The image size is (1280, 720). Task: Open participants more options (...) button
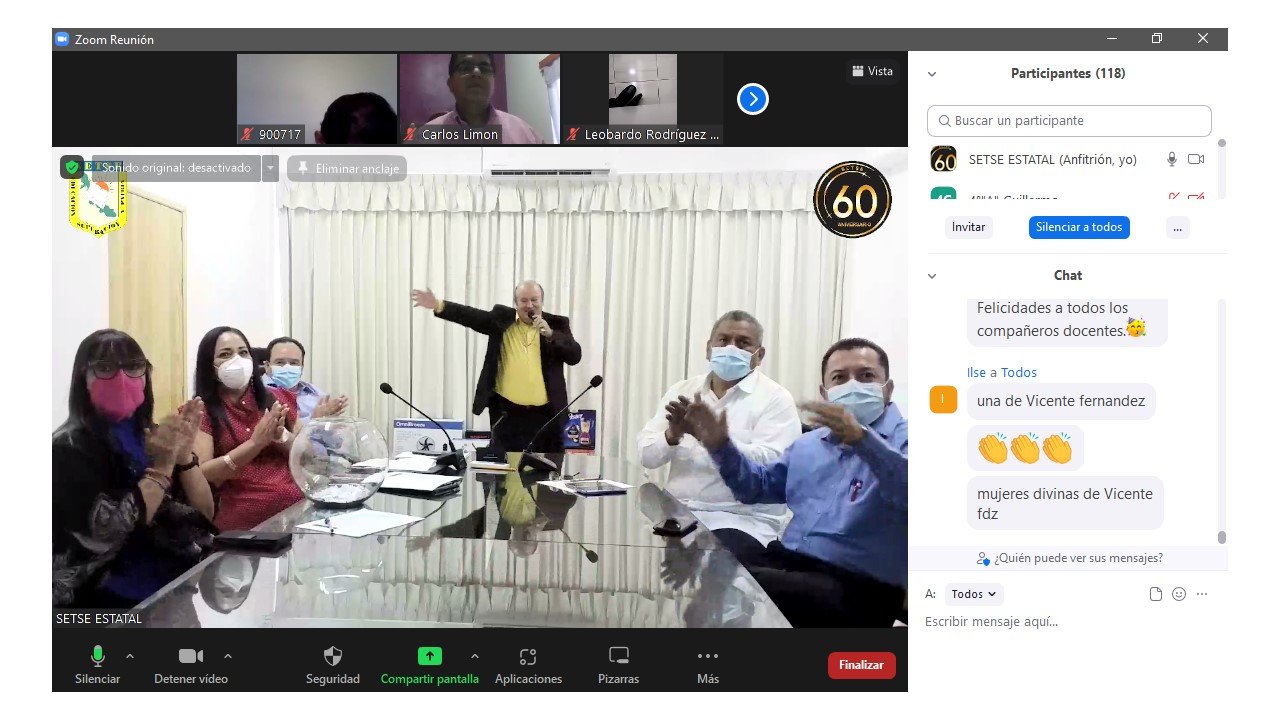pyautogui.click(x=1177, y=227)
